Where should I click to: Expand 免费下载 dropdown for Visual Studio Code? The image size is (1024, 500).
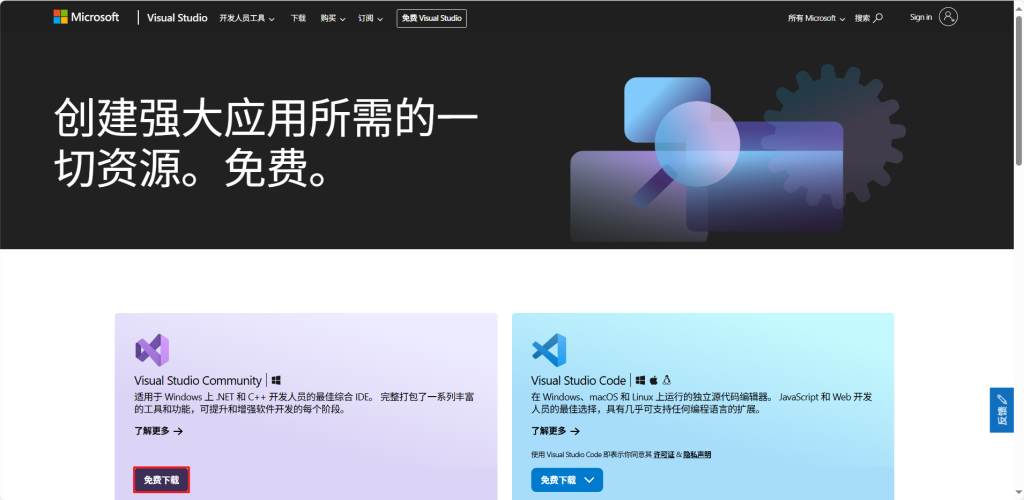(567, 480)
